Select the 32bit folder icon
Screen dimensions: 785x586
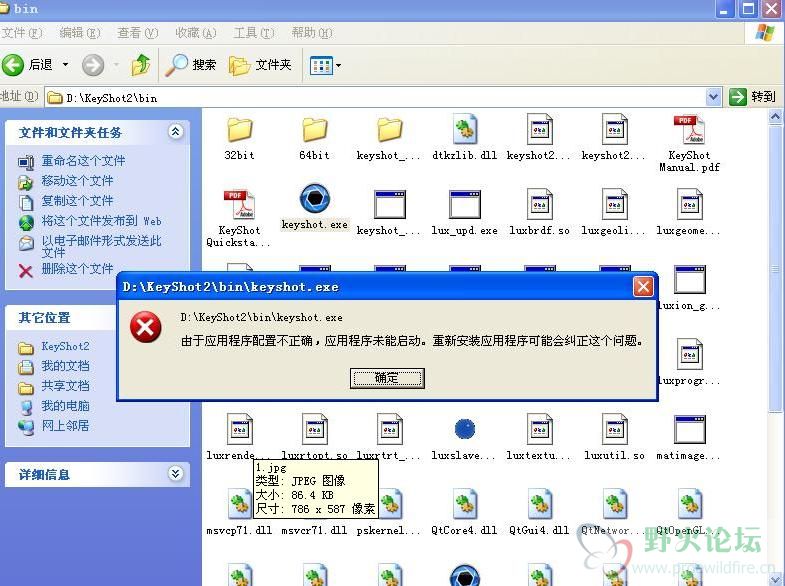tap(239, 130)
